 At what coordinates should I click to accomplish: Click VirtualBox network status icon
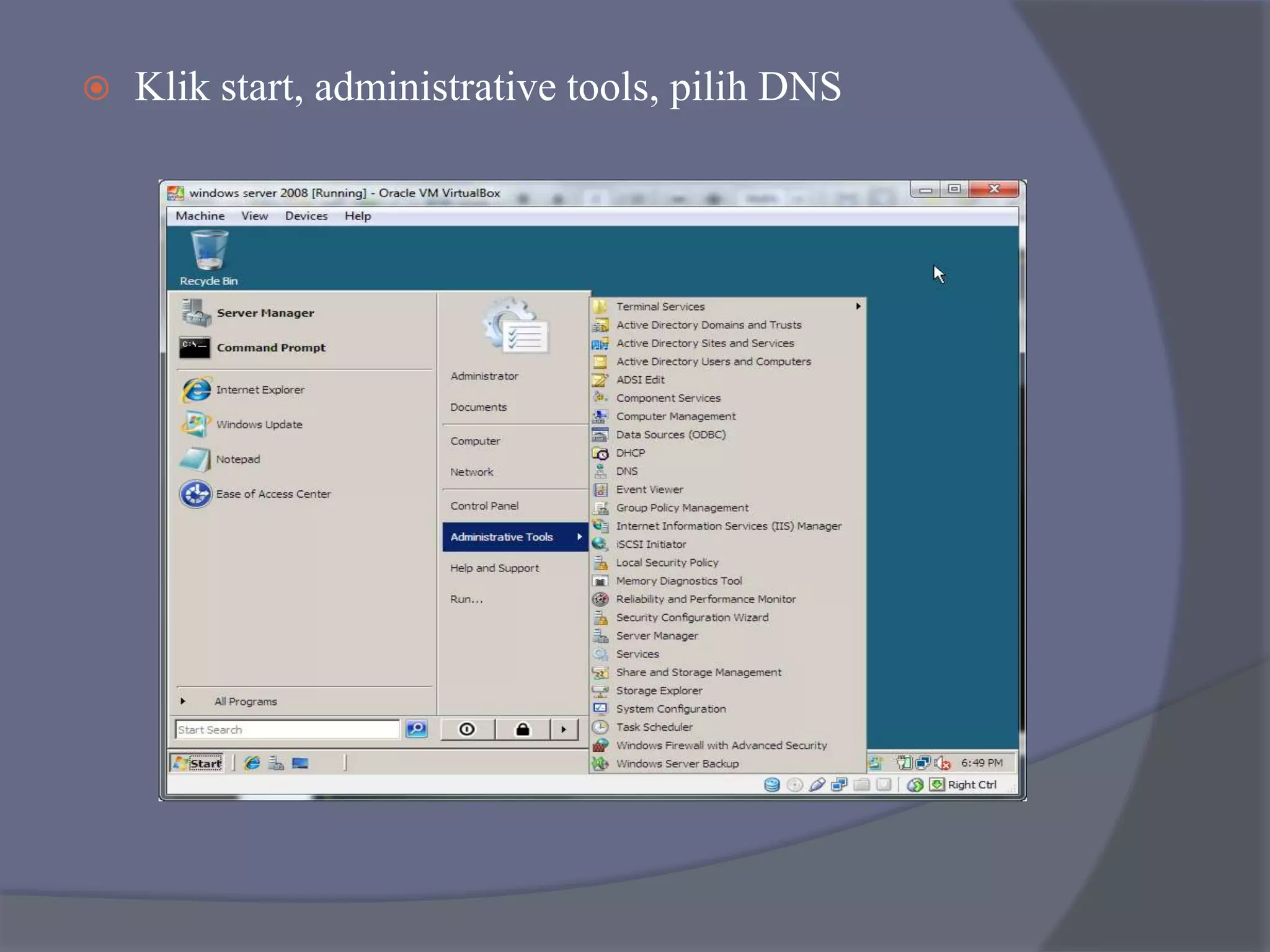pos(840,785)
